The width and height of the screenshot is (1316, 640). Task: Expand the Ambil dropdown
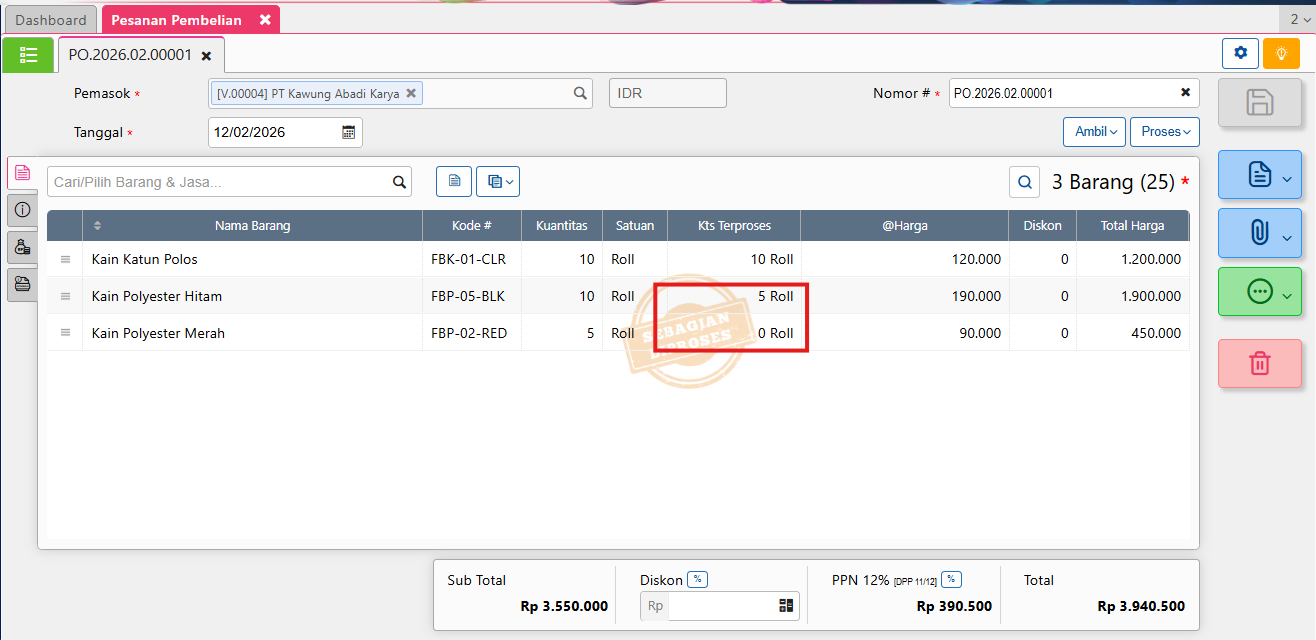pos(1094,132)
